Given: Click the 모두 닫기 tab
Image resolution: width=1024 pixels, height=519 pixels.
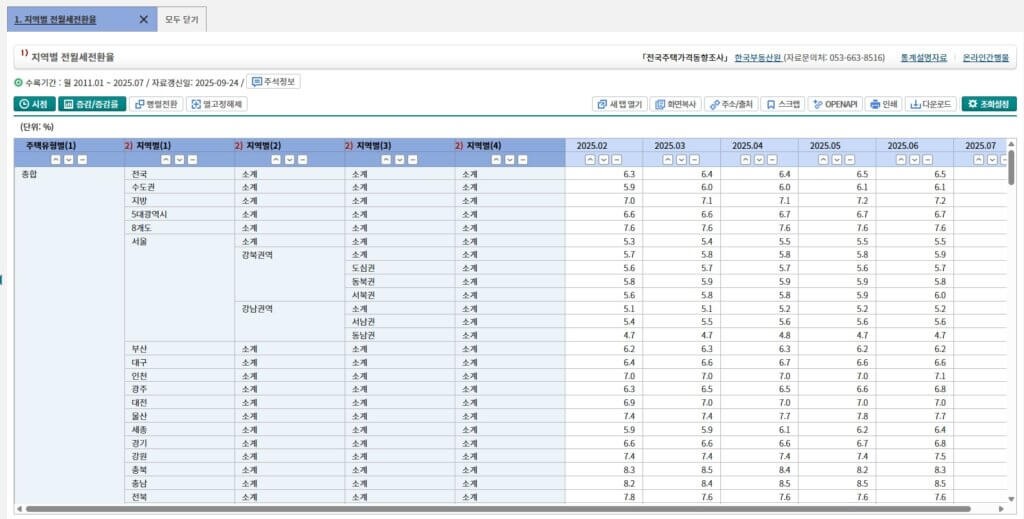Looking at the screenshot, I should tap(181, 19).
